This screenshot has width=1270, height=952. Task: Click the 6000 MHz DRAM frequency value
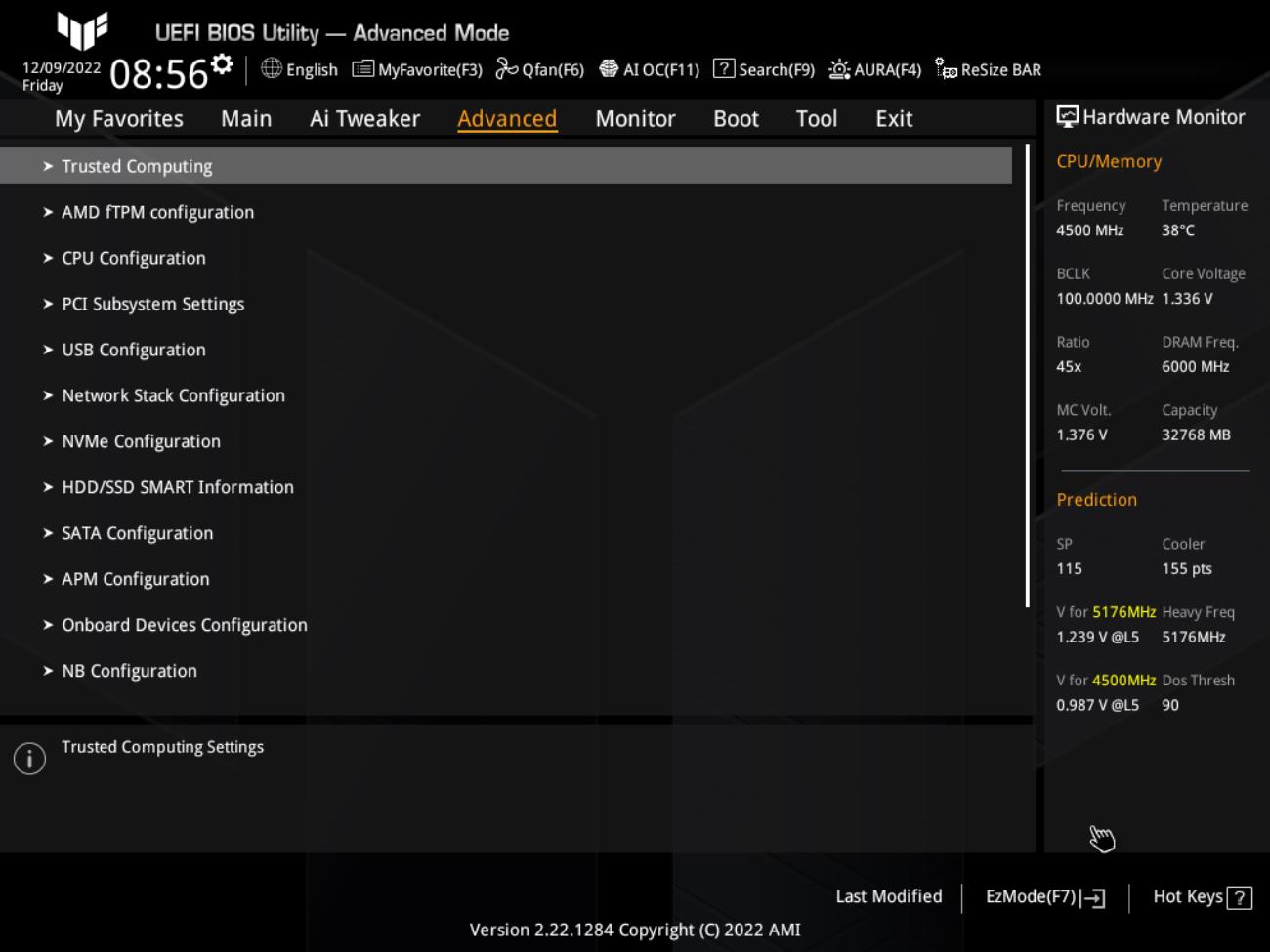coord(1195,367)
